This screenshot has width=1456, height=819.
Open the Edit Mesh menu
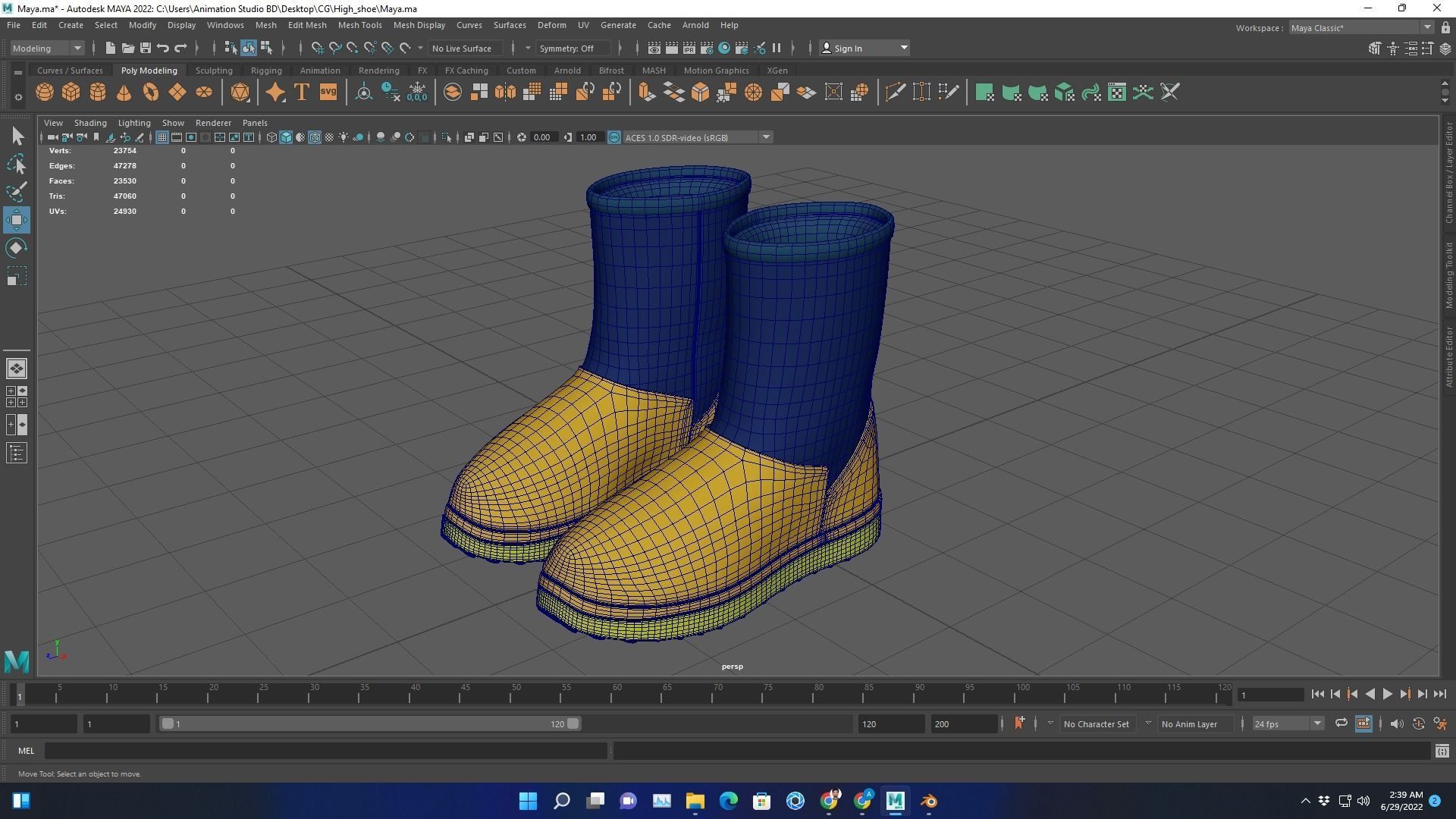pos(307,25)
